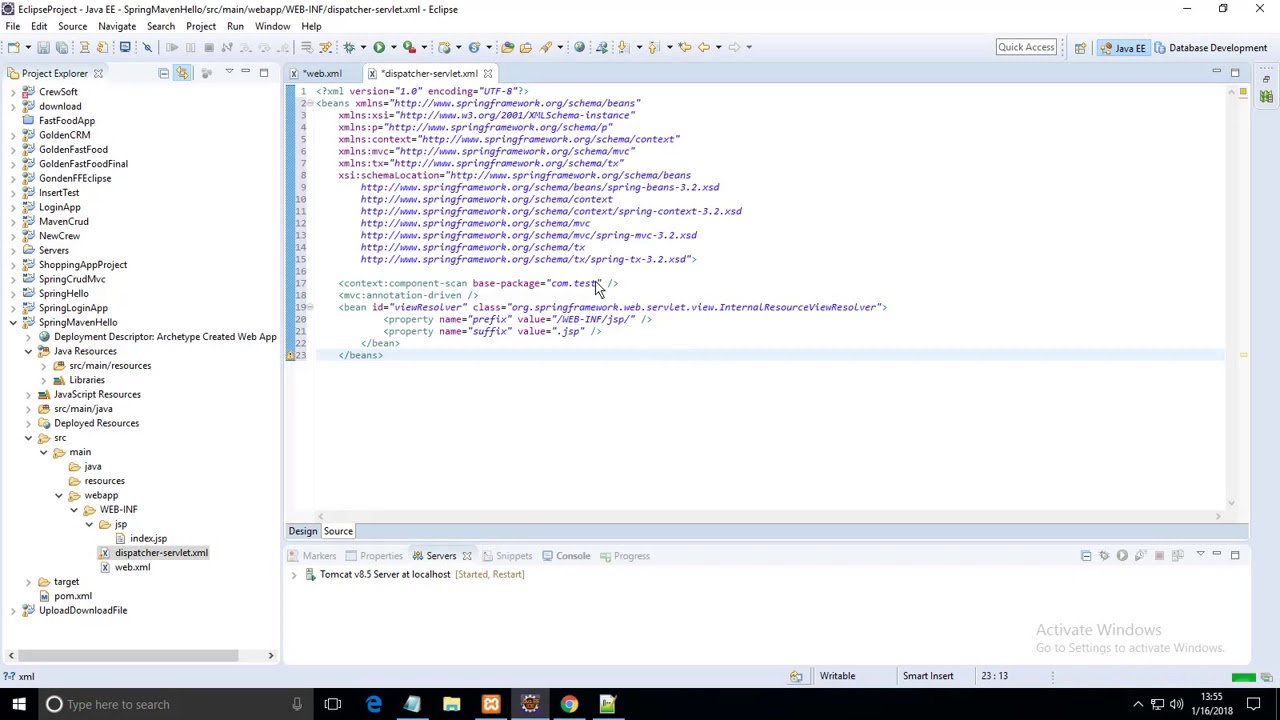The height and width of the screenshot is (720, 1280).
Task: Click the Last Edit Location arrow icon
Action: (x=684, y=47)
